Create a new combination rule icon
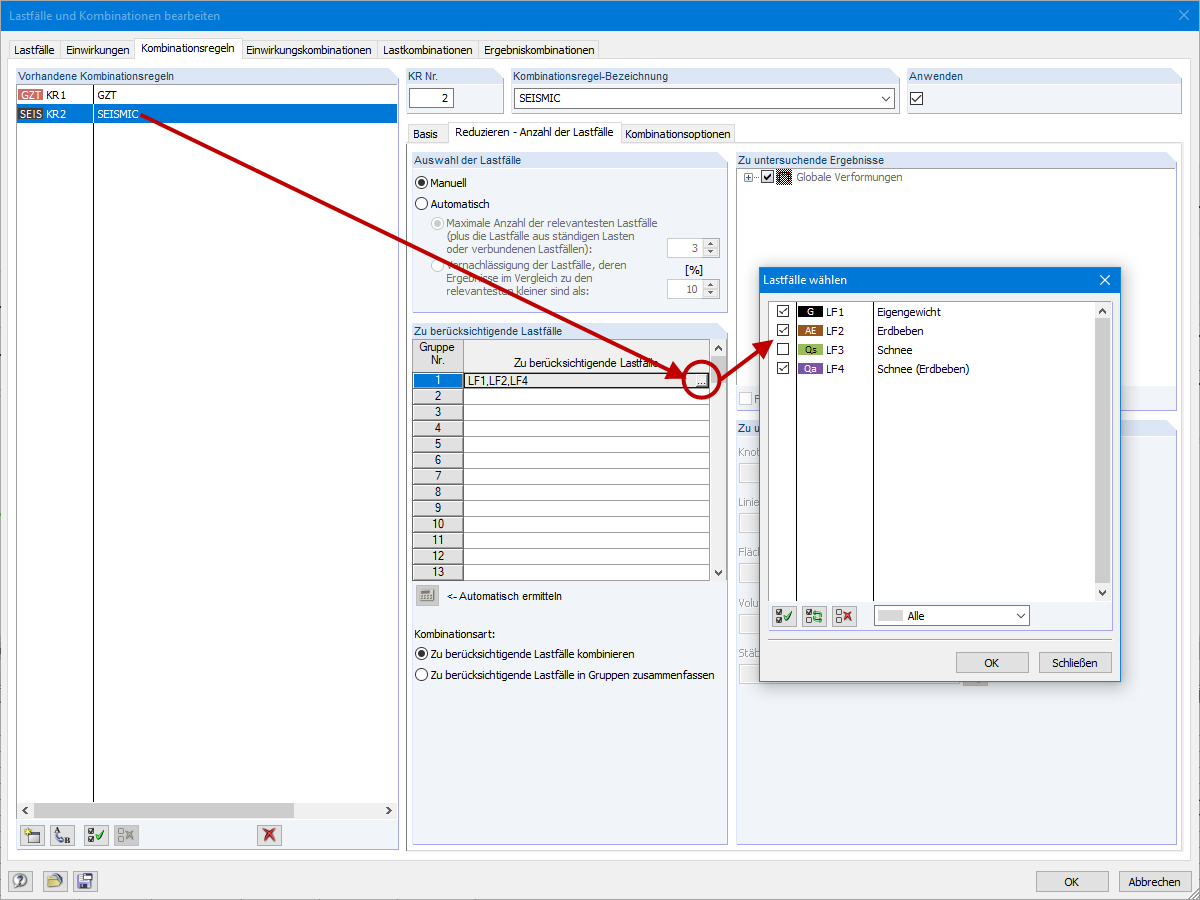The height and width of the screenshot is (900, 1200). (x=32, y=836)
